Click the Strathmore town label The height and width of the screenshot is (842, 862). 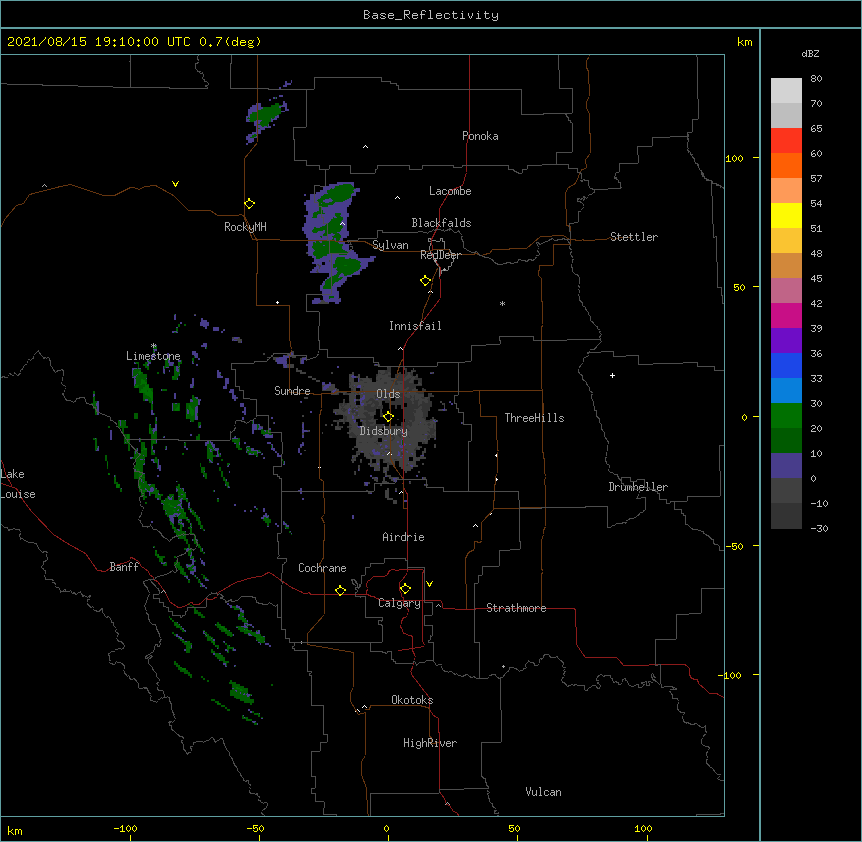[516, 608]
